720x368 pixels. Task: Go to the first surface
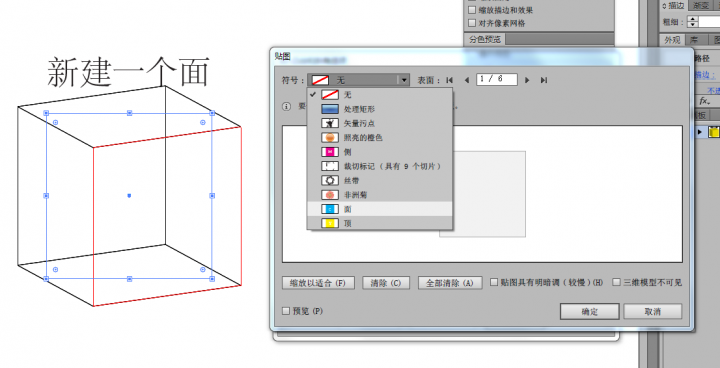tap(450, 80)
